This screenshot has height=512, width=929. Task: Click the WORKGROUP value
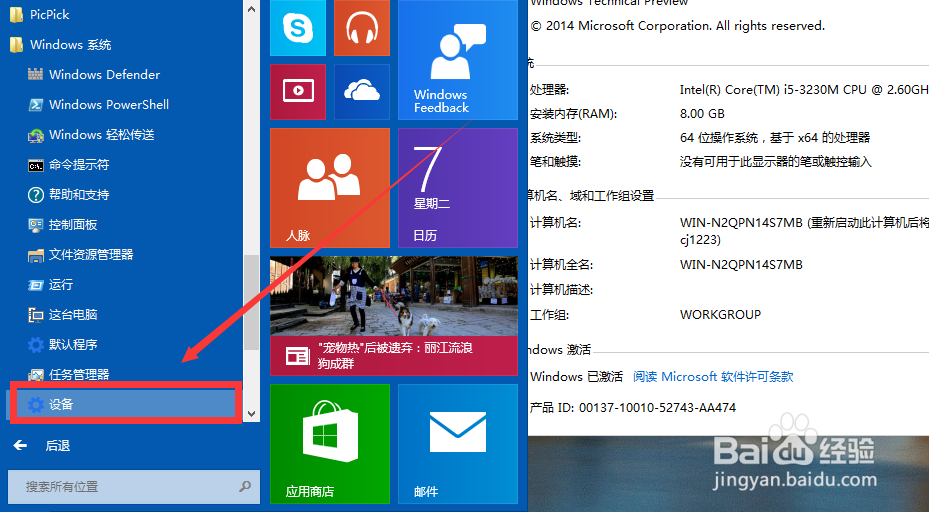tap(720, 315)
